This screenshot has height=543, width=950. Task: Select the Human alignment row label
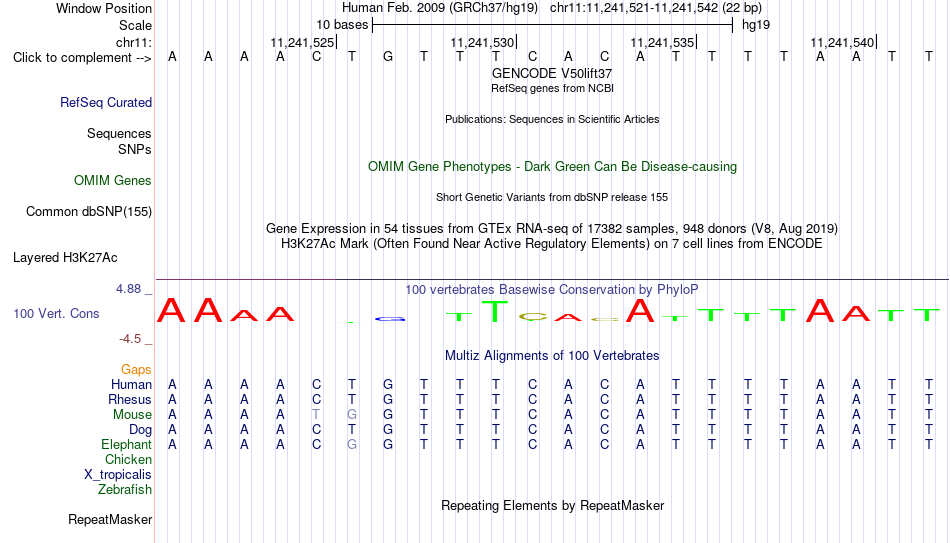pos(131,385)
